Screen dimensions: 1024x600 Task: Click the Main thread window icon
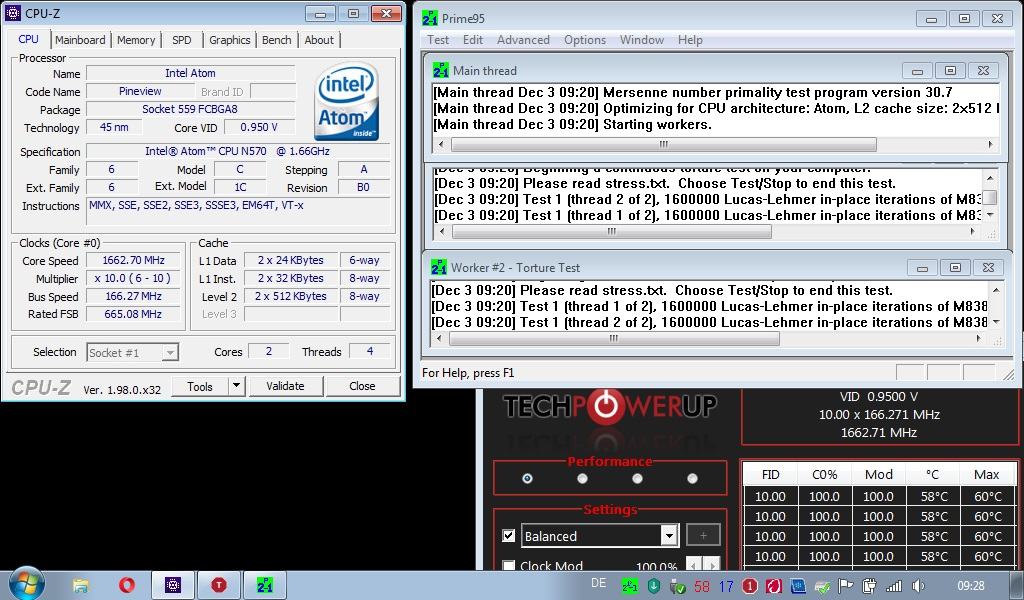441,71
